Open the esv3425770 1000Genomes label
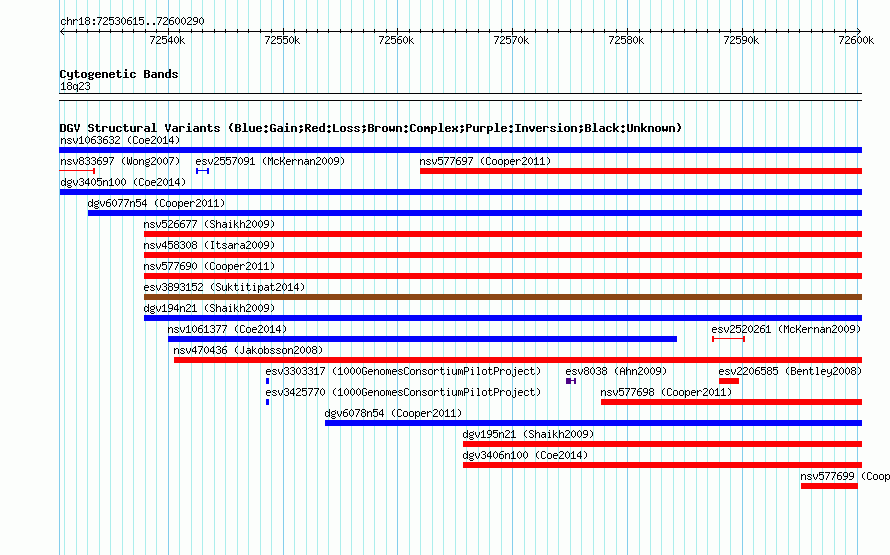The height and width of the screenshot is (555, 890). [403, 392]
